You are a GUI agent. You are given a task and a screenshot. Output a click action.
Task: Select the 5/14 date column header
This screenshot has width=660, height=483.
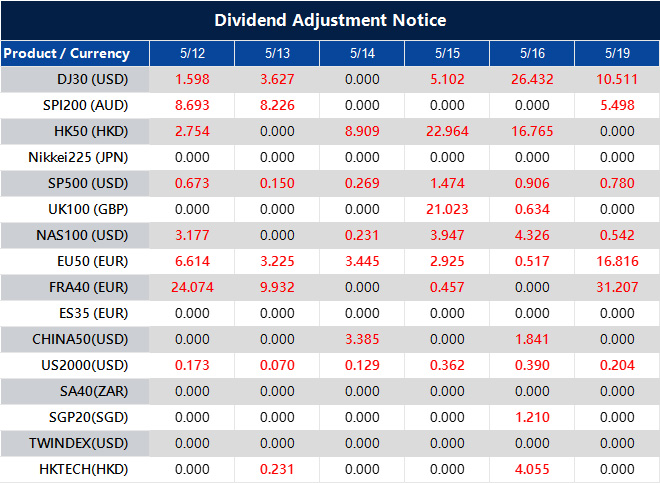click(362, 53)
